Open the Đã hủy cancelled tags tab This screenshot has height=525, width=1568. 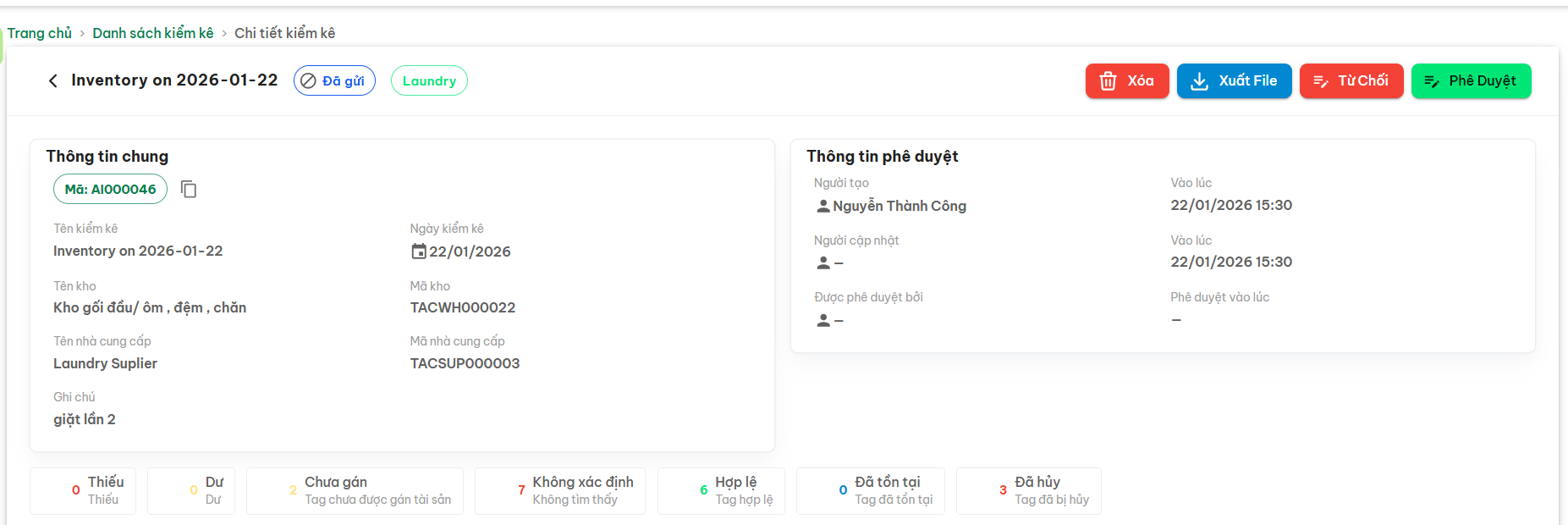(1028, 490)
